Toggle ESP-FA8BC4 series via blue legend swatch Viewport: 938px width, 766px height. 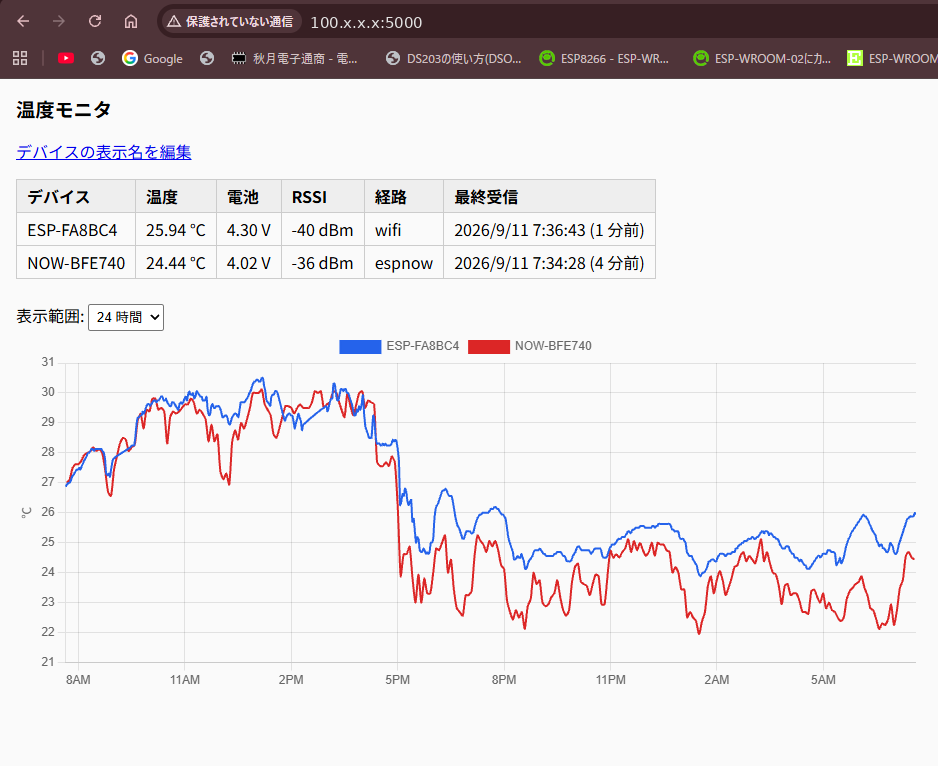[x=360, y=346]
